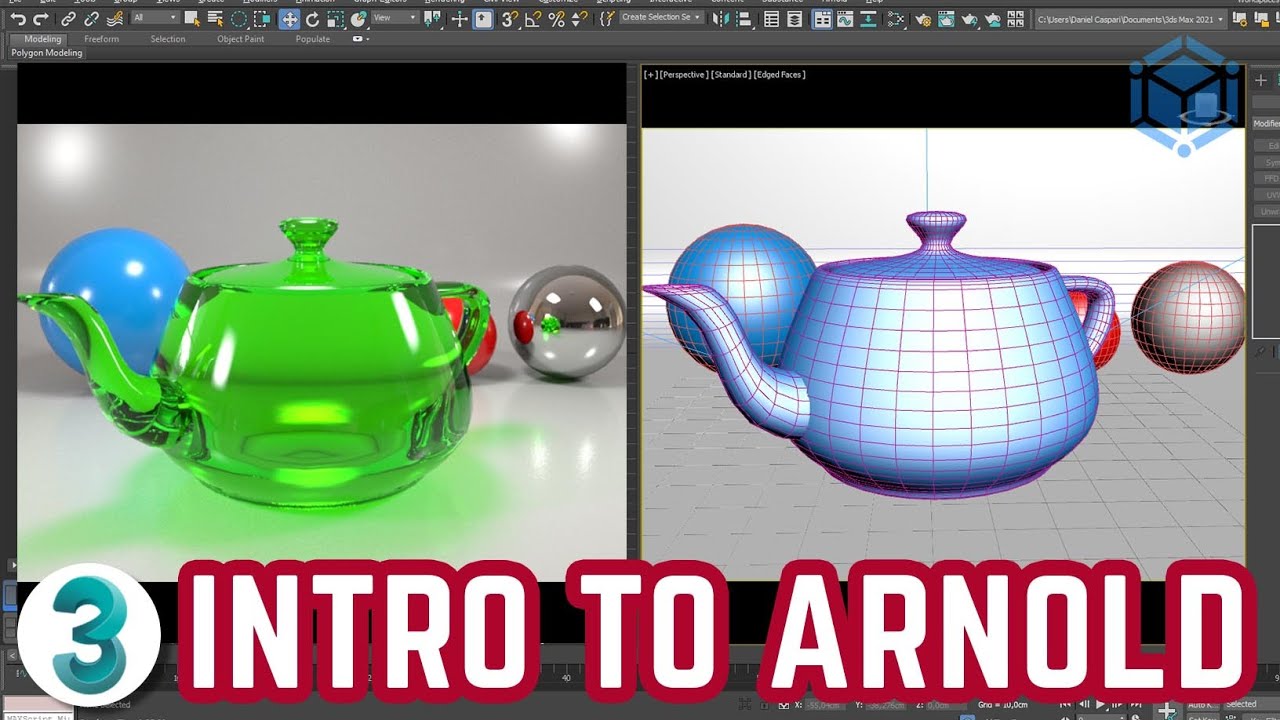The height and width of the screenshot is (720, 1280).
Task: Open the Scene Explorer from toolbar
Action: [771, 19]
